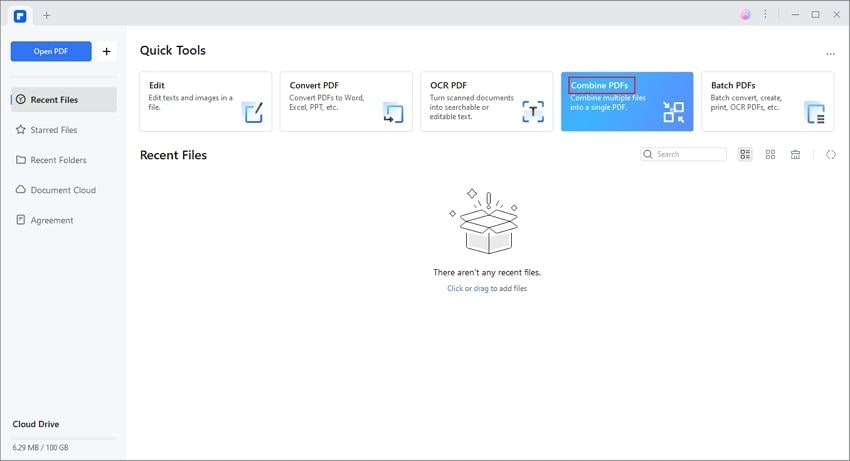
Task: Click the Edit pencil icon
Action: (253, 112)
